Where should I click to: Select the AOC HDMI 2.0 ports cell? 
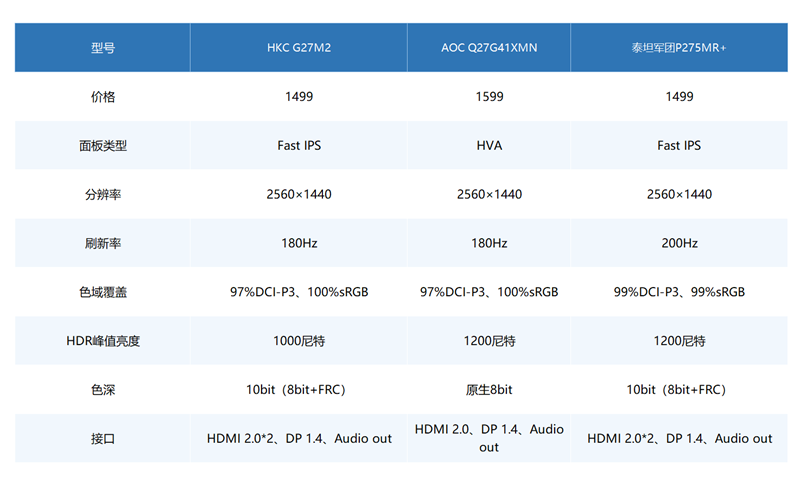489,438
